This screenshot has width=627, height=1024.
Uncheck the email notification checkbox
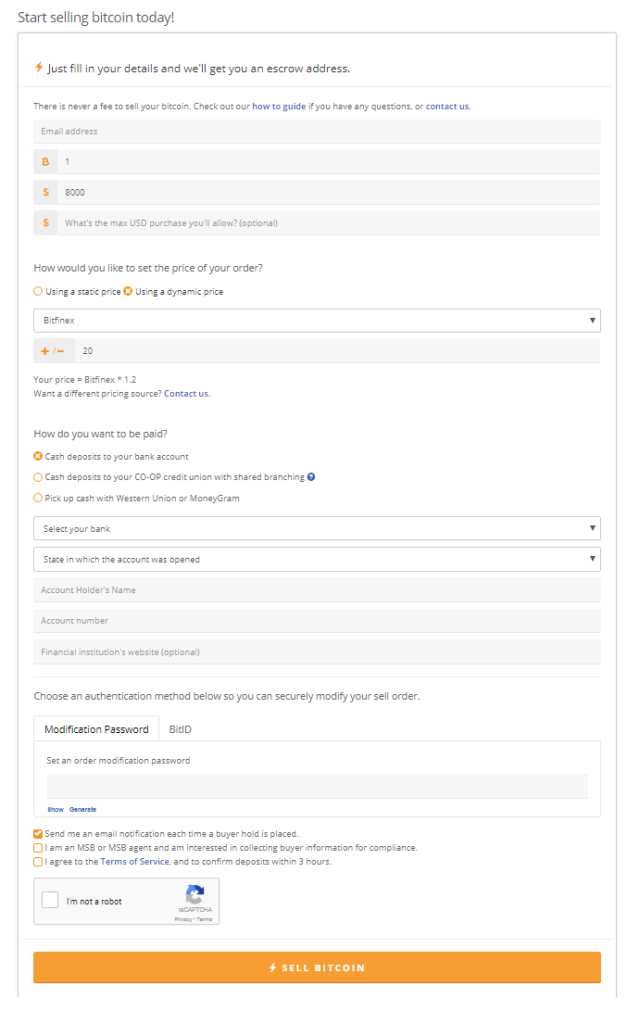tap(38, 833)
